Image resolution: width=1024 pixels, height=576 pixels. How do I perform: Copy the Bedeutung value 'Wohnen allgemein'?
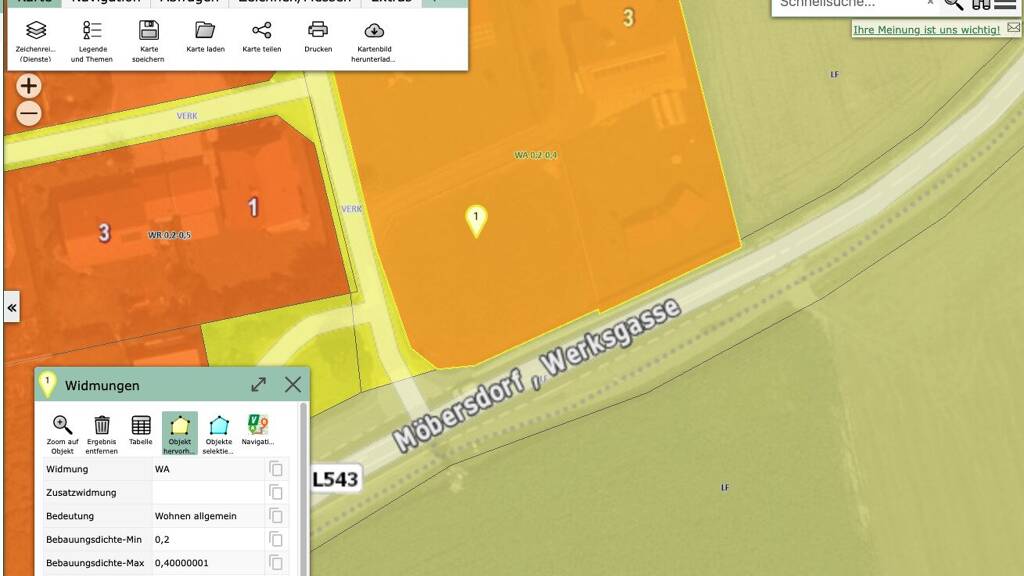coord(276,516)
